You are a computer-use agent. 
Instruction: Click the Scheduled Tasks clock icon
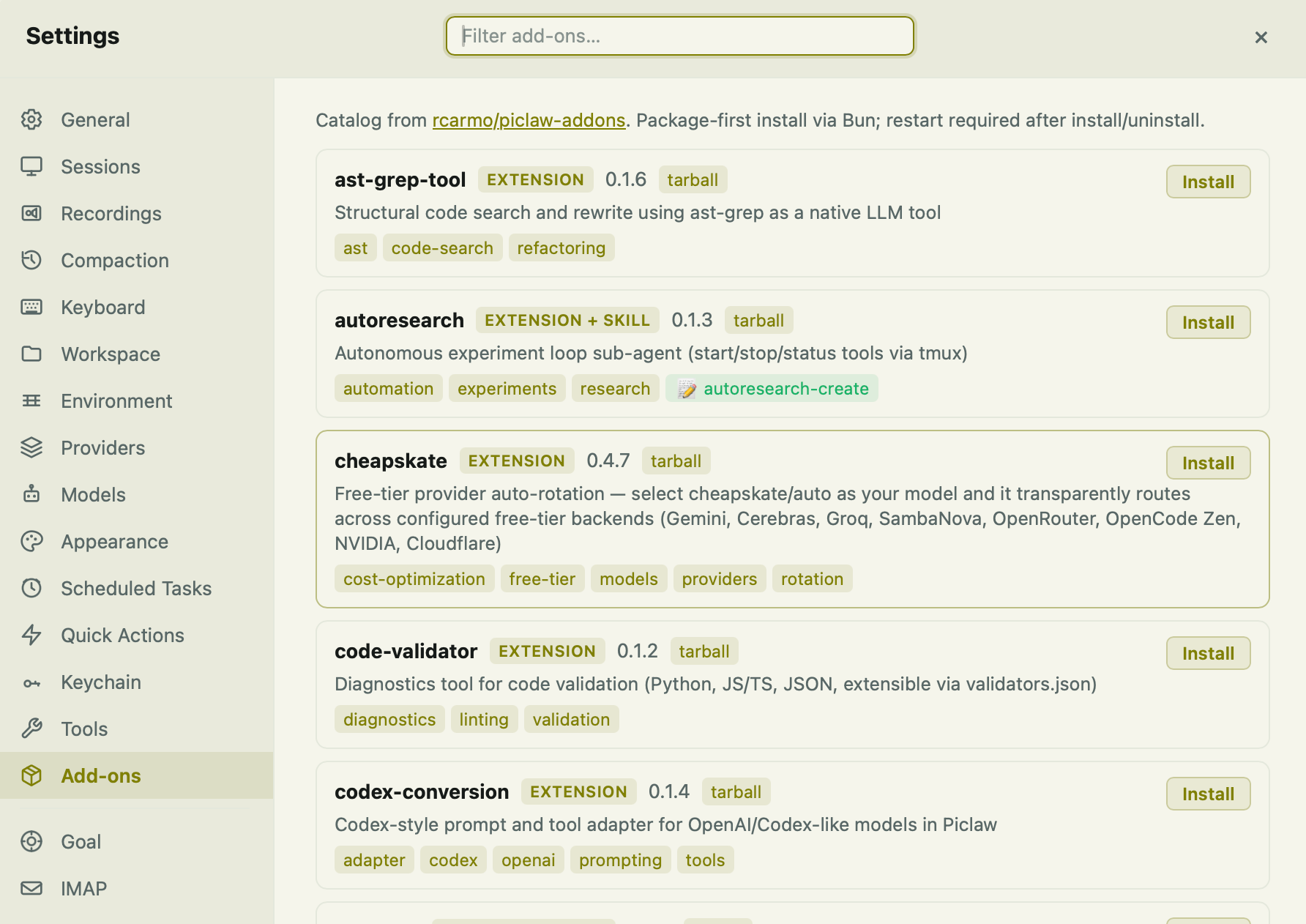[x=31, y=588]
